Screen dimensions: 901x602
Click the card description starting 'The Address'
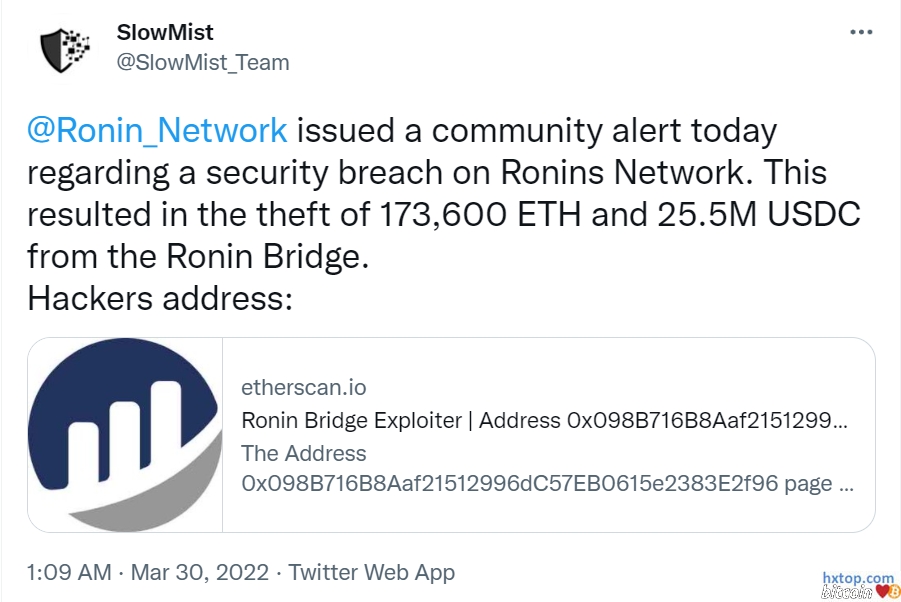point(304,453)
